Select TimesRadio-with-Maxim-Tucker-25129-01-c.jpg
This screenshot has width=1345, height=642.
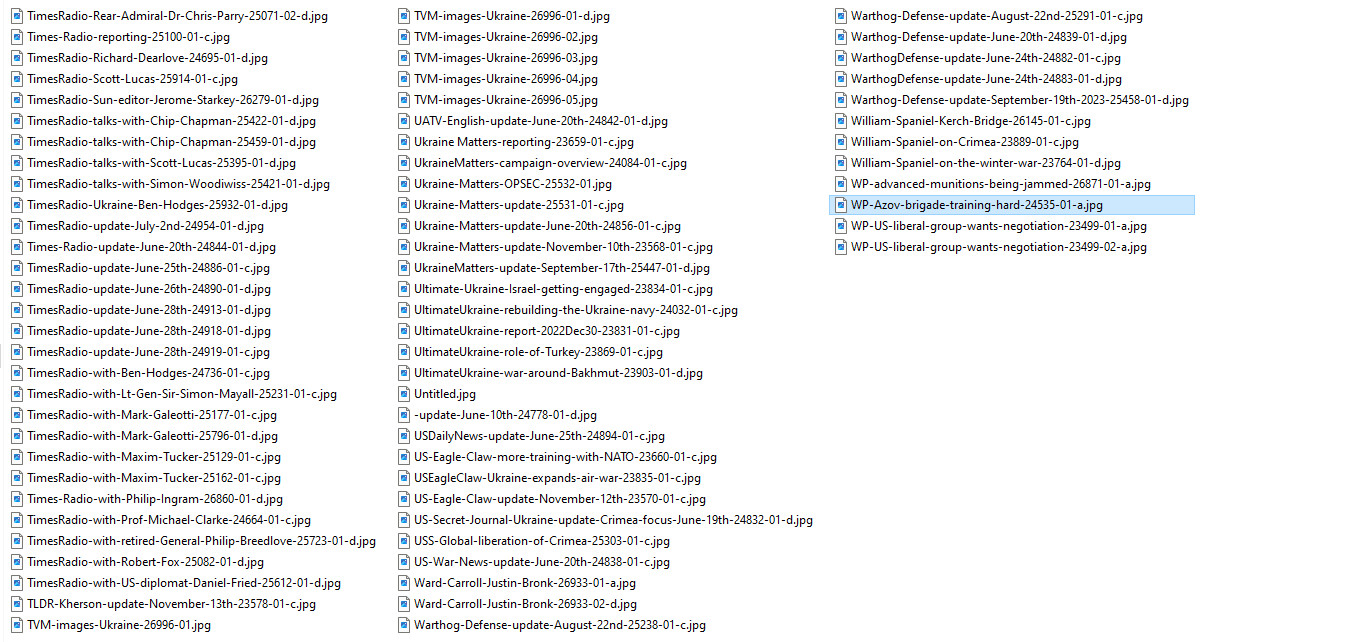tap(154, 457)
